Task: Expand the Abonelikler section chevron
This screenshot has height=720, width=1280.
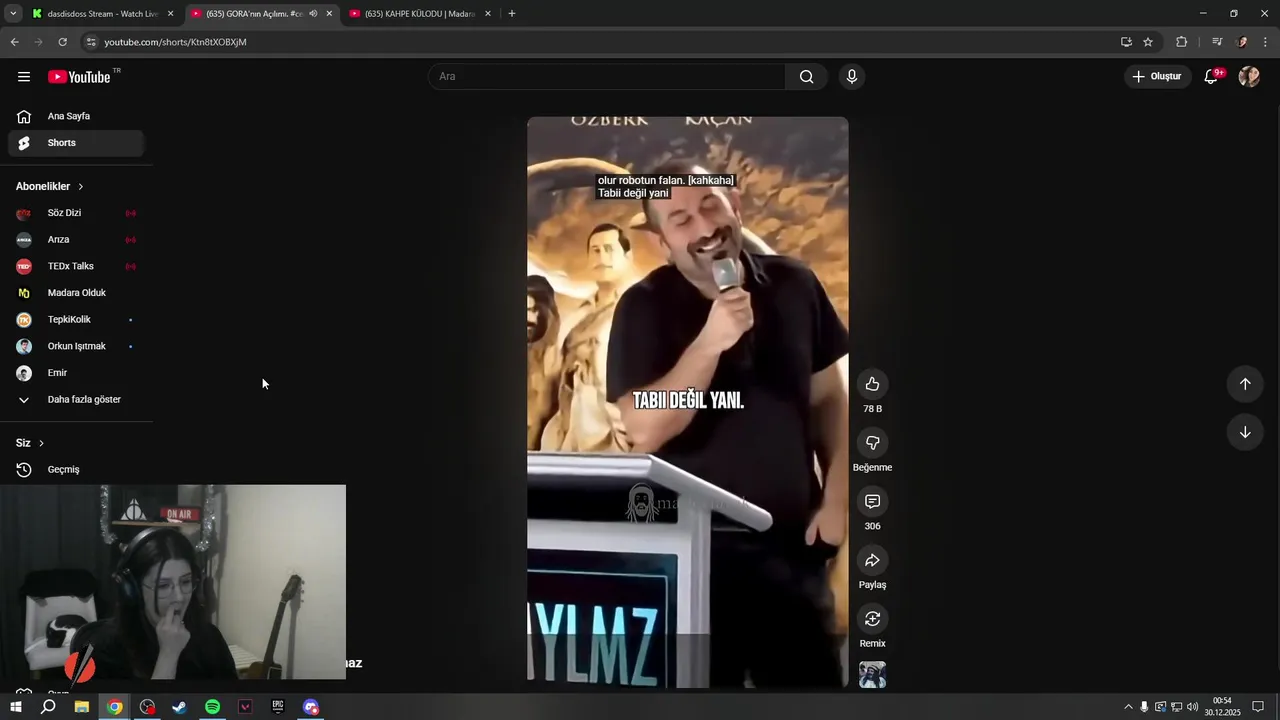Action: tap(81, 187)
